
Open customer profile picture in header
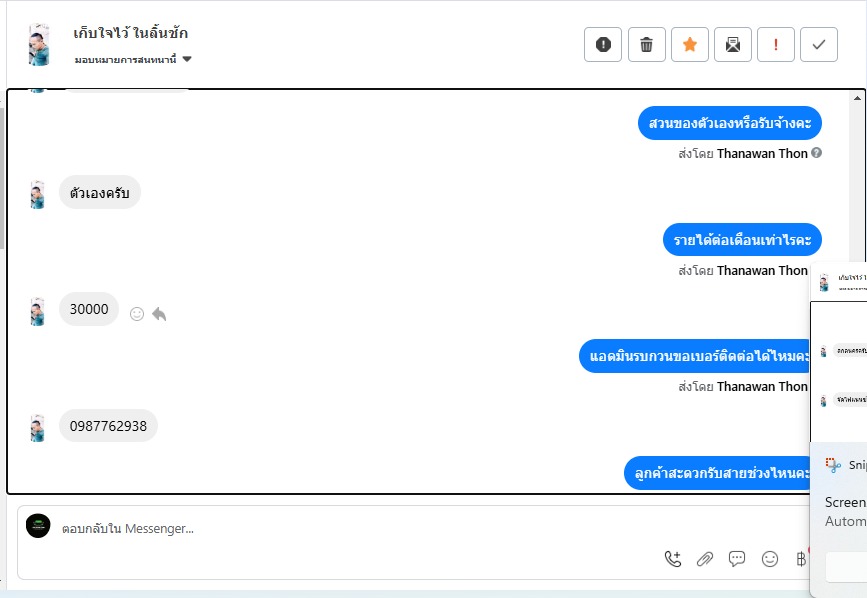(39, 45)
